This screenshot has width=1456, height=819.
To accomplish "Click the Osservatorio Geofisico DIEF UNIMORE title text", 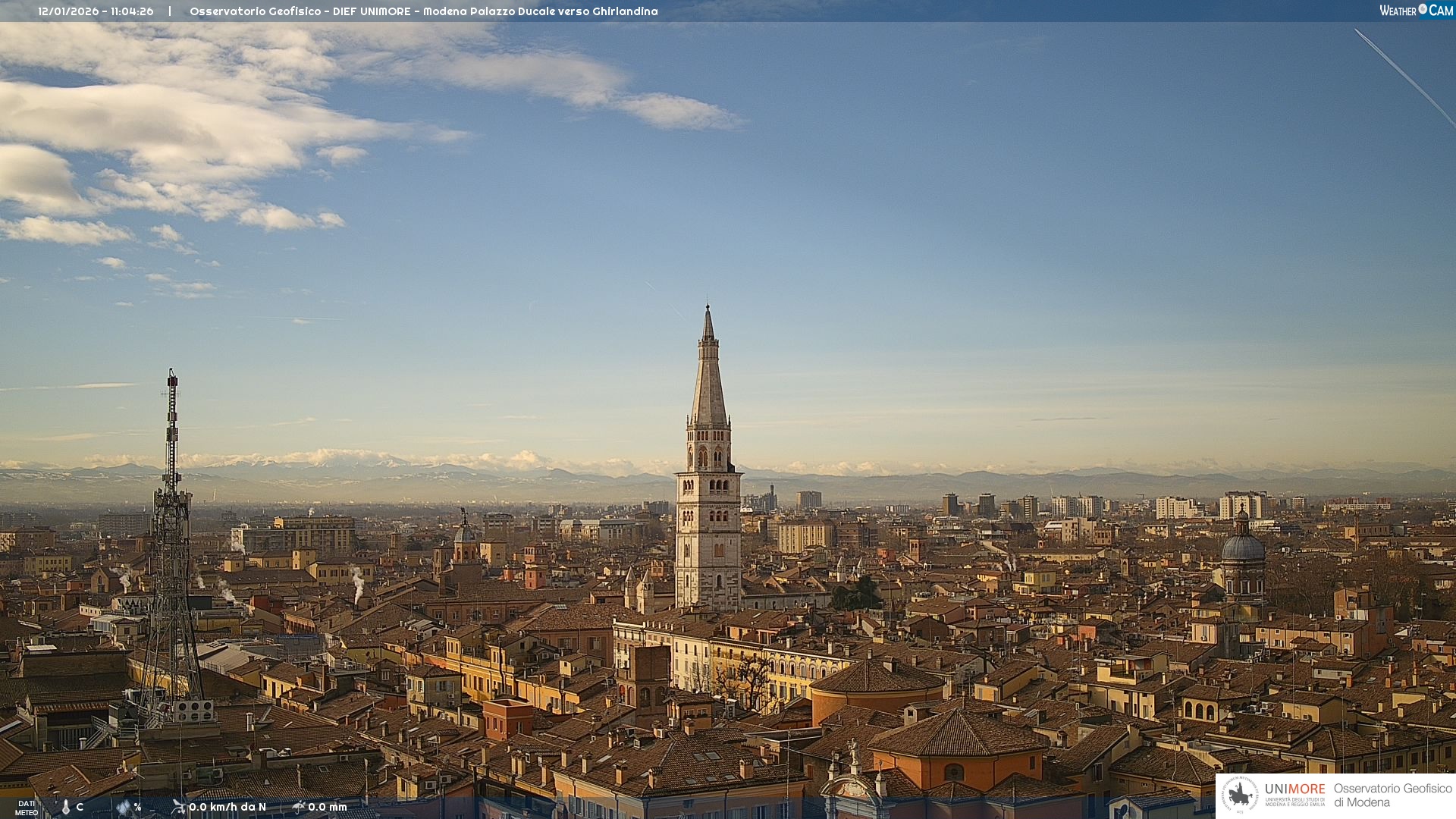I will 423,11.
